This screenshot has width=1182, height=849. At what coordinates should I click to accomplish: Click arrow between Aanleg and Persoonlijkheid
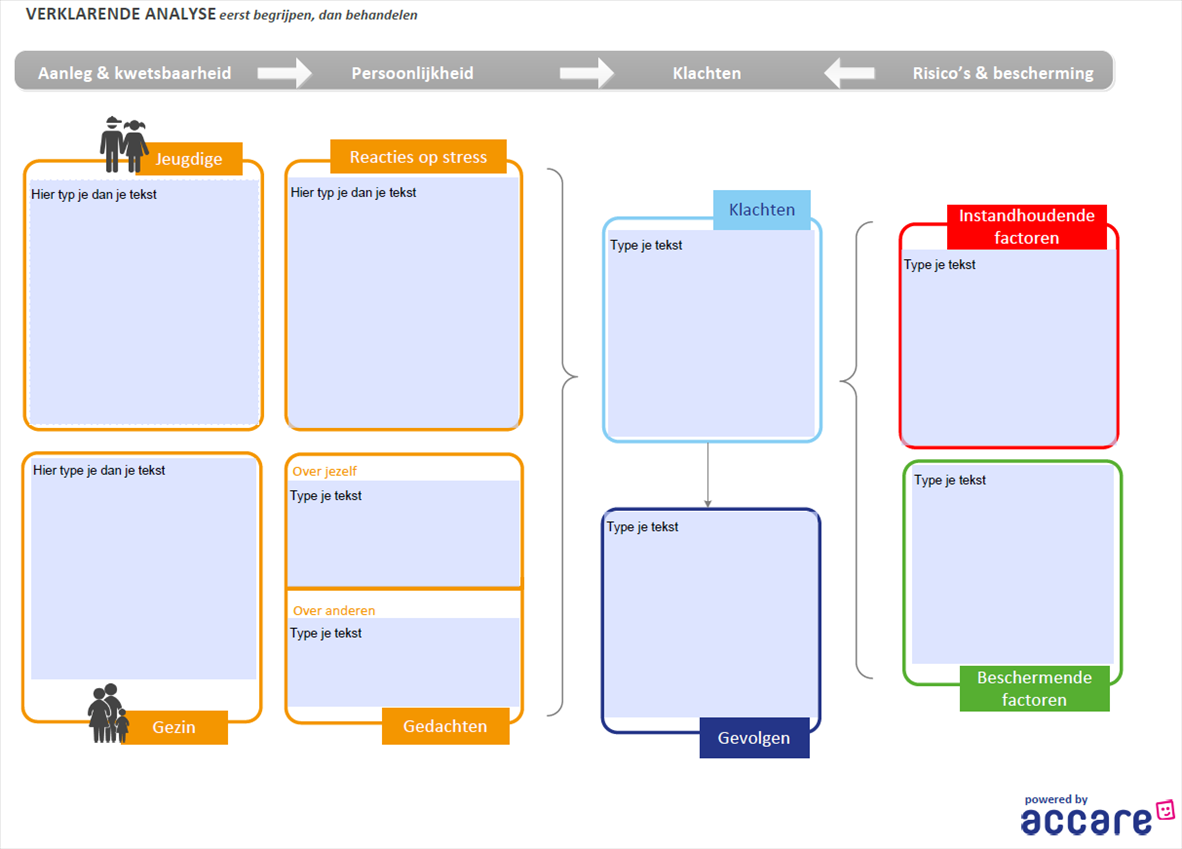[x=285, y=73]
